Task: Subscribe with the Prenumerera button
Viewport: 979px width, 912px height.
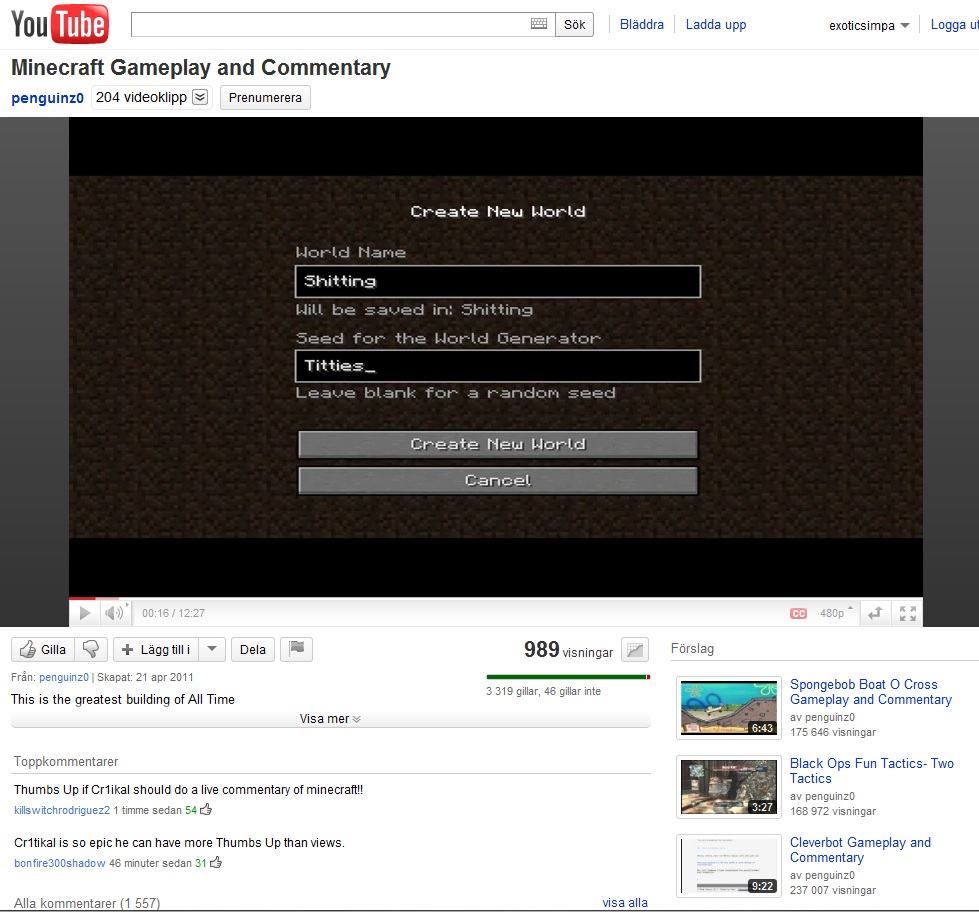Action: click(x=265, y=97)
